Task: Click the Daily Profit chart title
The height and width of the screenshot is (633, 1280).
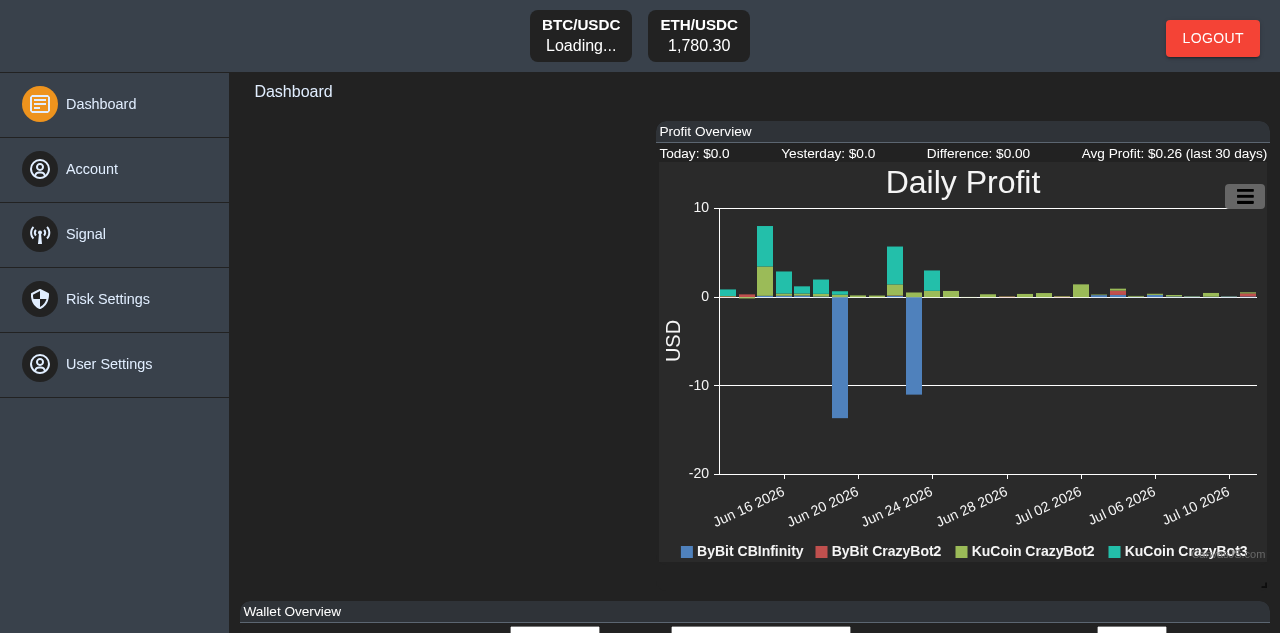Action: tap(963, 182)
